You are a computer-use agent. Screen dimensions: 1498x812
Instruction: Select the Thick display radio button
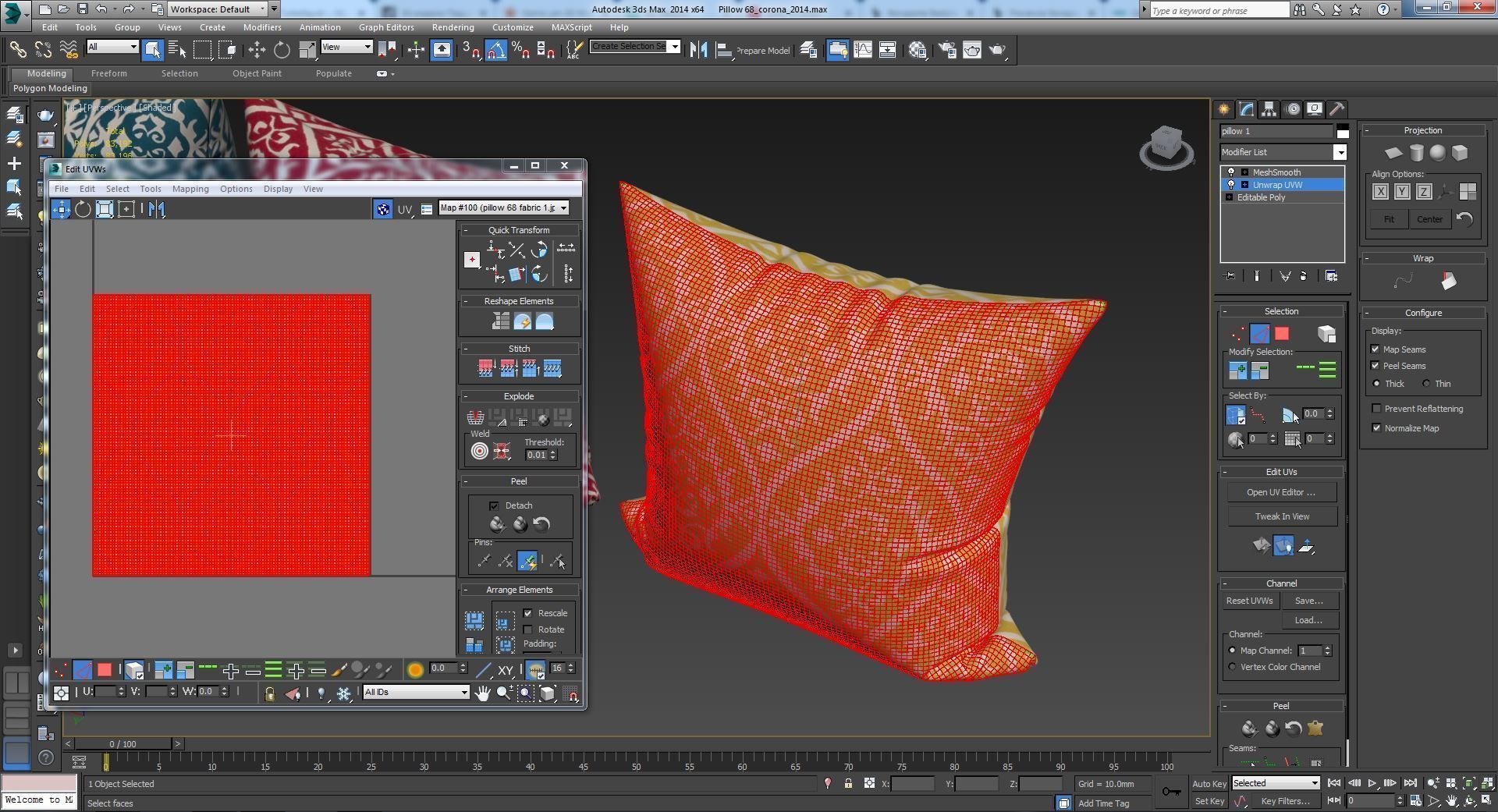1377,384
